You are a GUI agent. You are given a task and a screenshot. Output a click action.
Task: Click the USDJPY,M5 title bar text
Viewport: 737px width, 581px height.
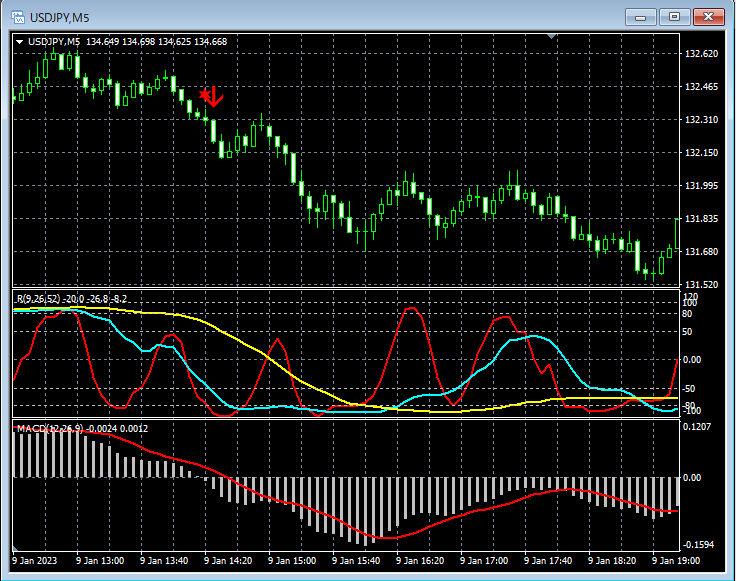60,16
